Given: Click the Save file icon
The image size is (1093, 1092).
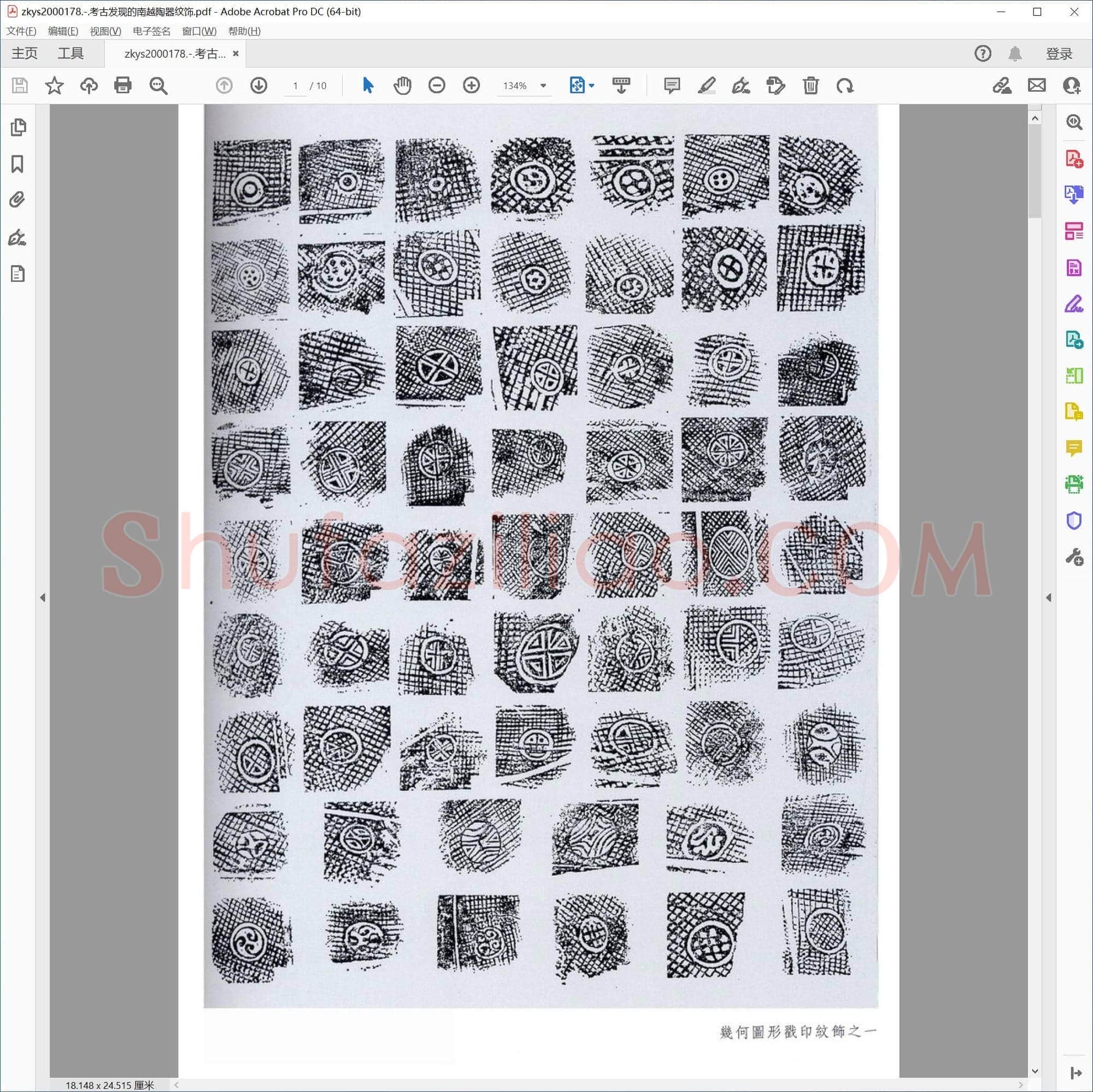Looking at the screenshot, I should [20, 85].
